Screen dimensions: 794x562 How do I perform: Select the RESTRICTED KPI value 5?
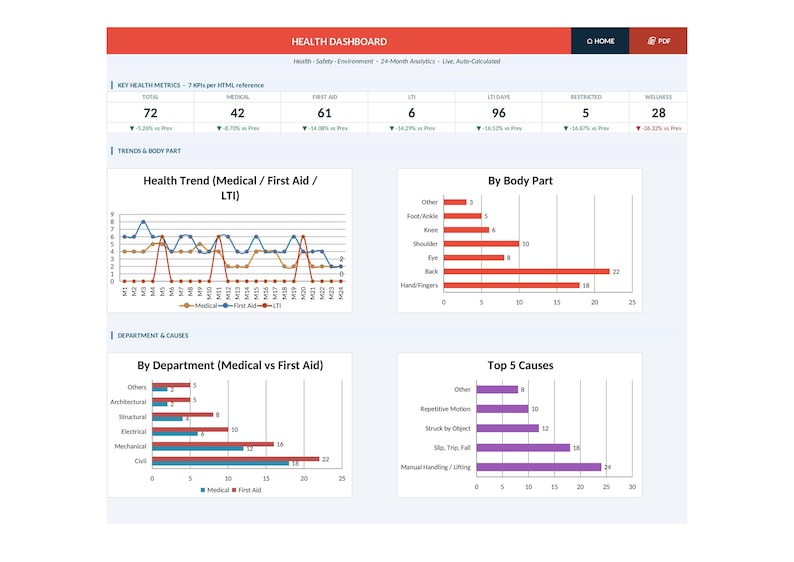point(586,113)
